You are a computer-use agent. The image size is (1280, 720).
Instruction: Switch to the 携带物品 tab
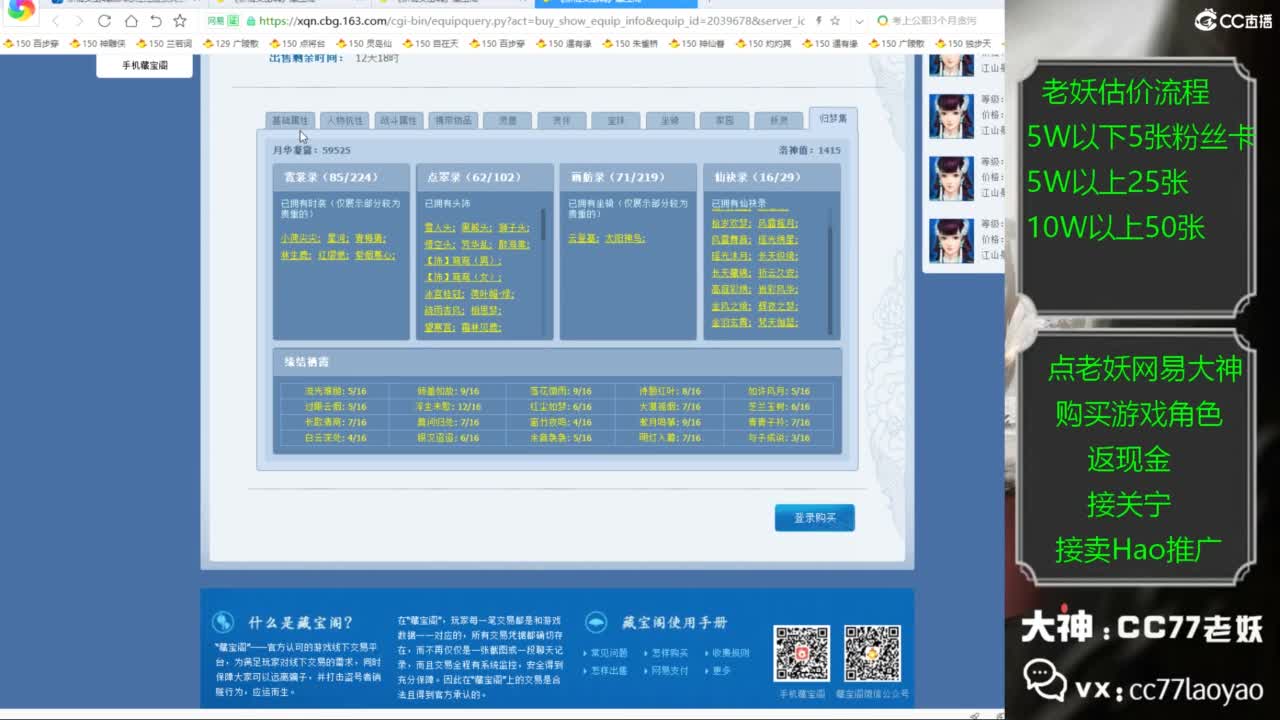[x=452, y=120]
